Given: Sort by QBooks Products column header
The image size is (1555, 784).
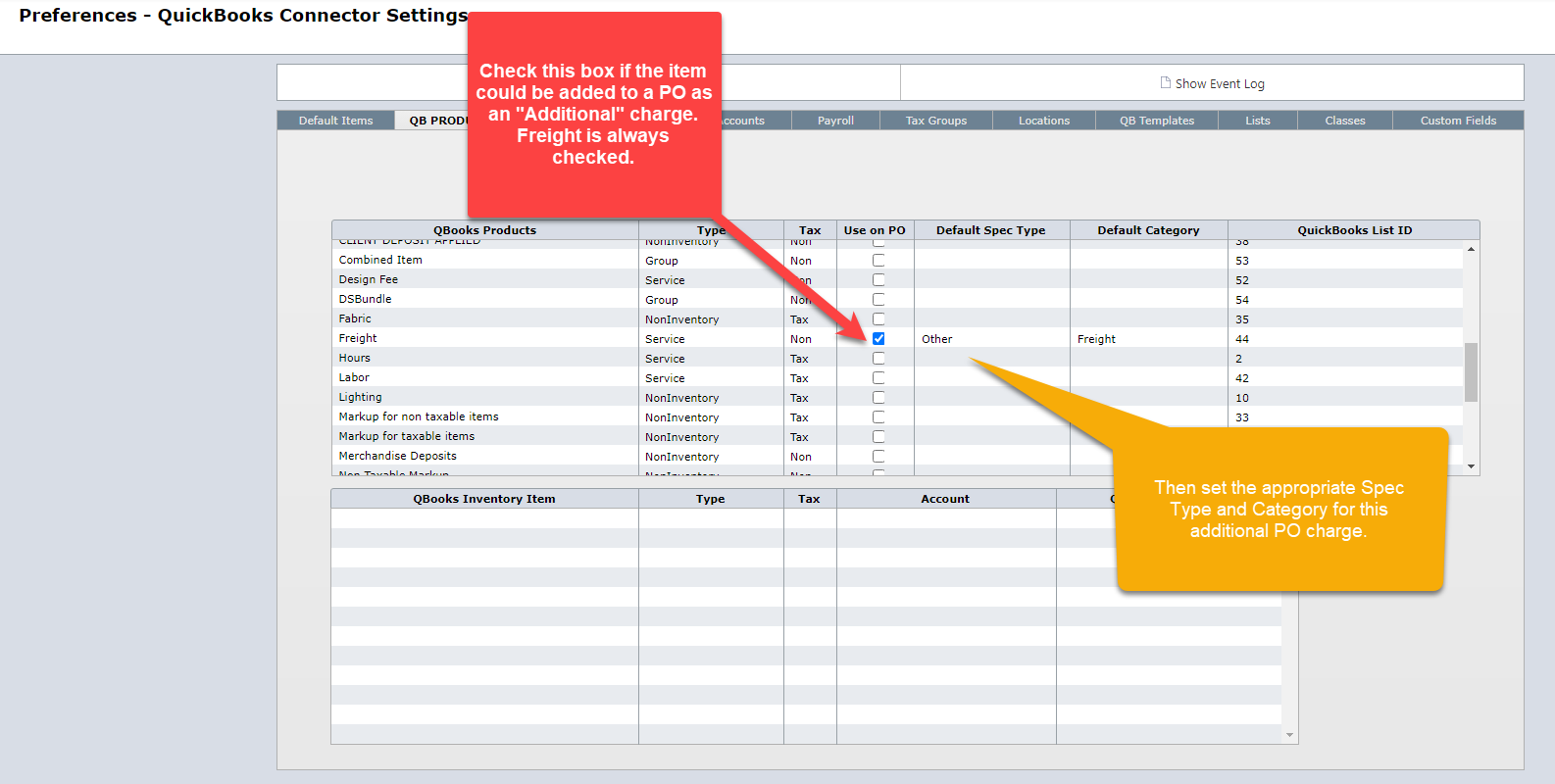Looking at the screenshot, I should 484,230.
